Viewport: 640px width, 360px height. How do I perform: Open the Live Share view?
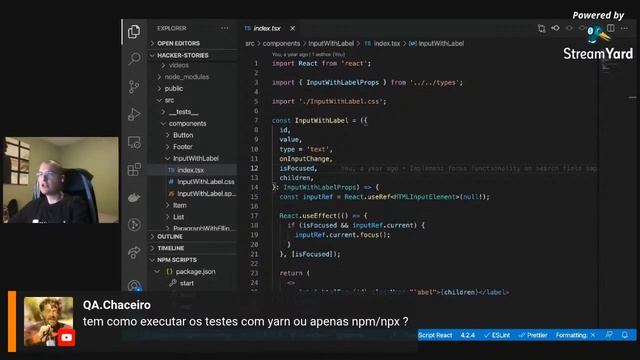pos(134,252)
